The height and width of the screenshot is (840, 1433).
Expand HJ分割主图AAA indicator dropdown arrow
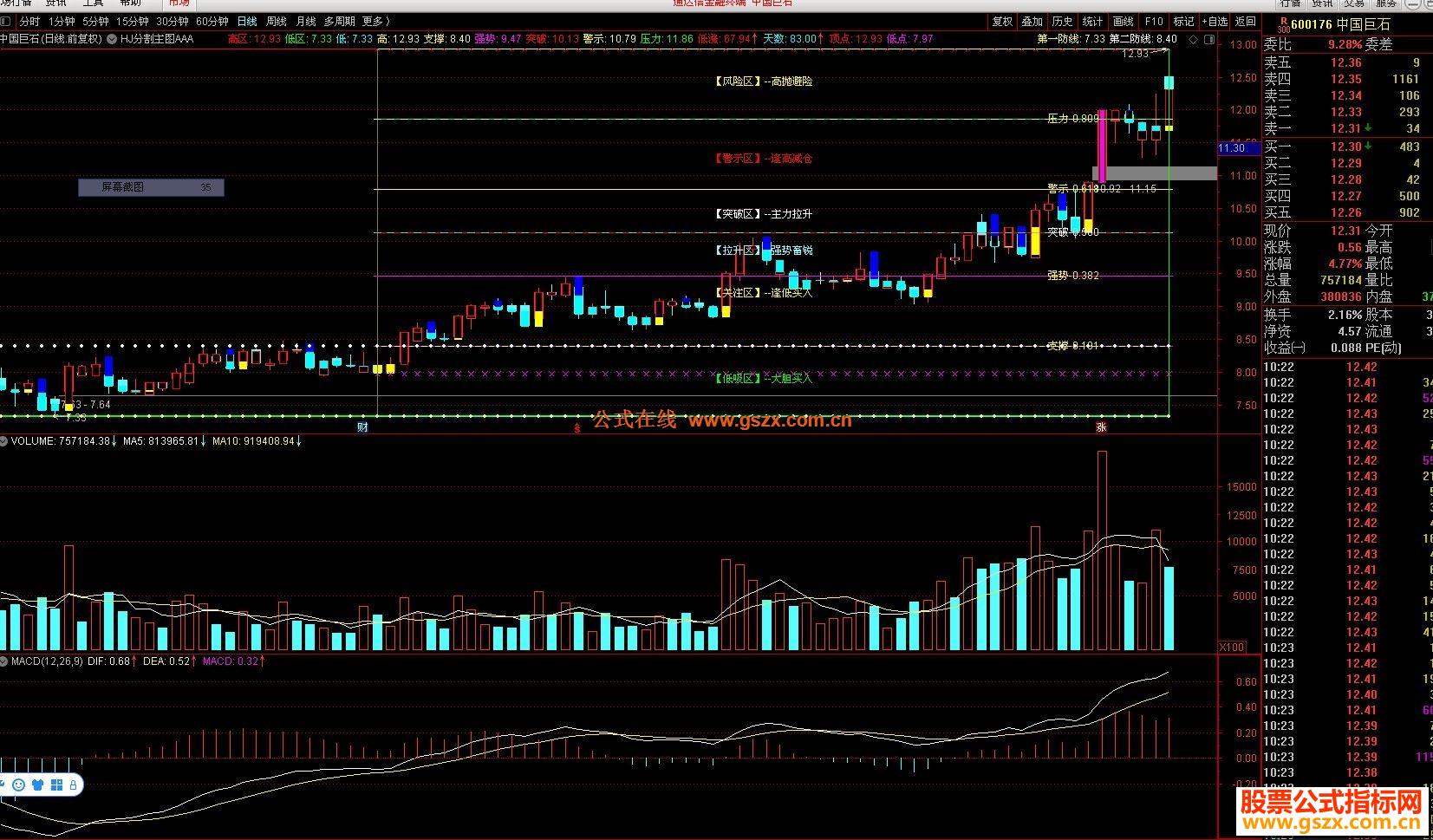coord(113,39)
